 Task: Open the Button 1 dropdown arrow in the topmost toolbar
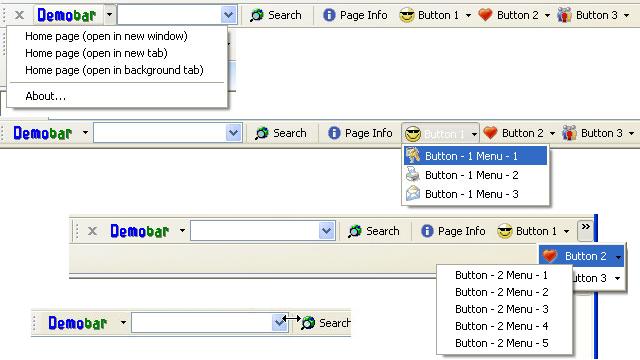coord(468,16)
